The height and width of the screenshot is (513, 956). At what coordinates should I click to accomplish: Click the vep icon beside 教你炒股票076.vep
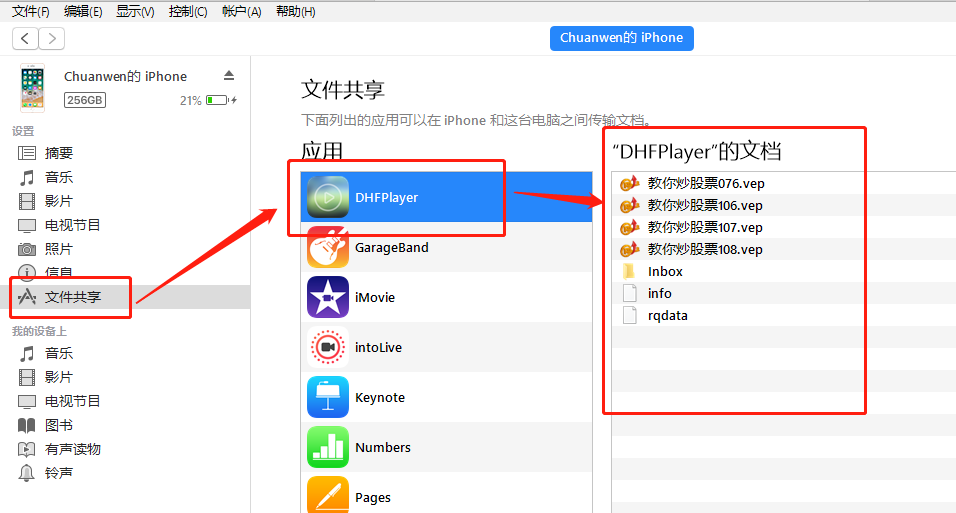click(x=629, y=183)
